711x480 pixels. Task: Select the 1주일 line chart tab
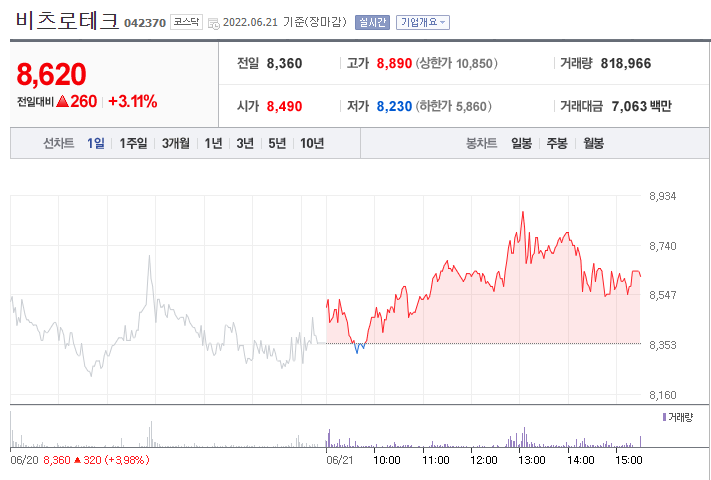[x=133, y=144]
